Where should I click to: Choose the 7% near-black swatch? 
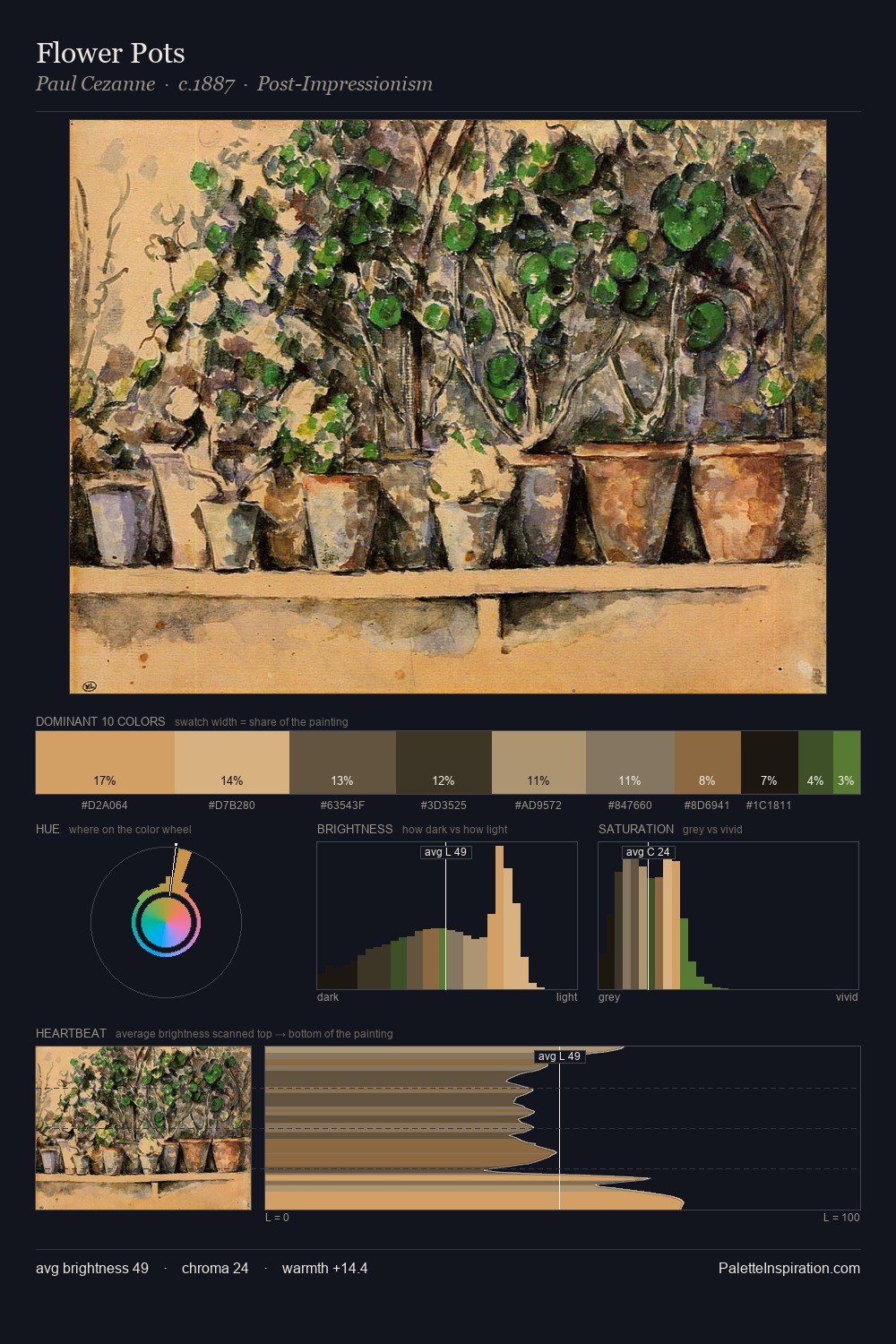point(770,762)
